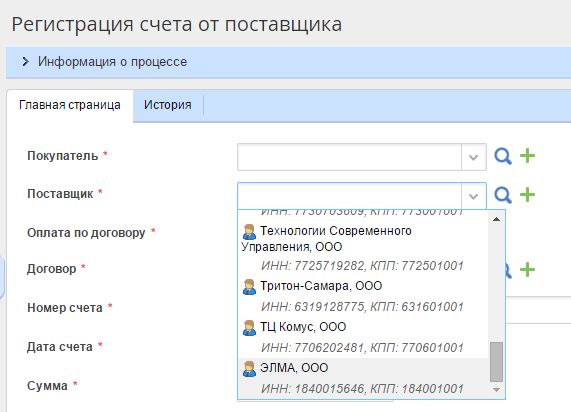Choose Технологии Современного Управления, ООО from list
Image resolution: width=571 pixels, height=412 pixels.
pos(363,248)
